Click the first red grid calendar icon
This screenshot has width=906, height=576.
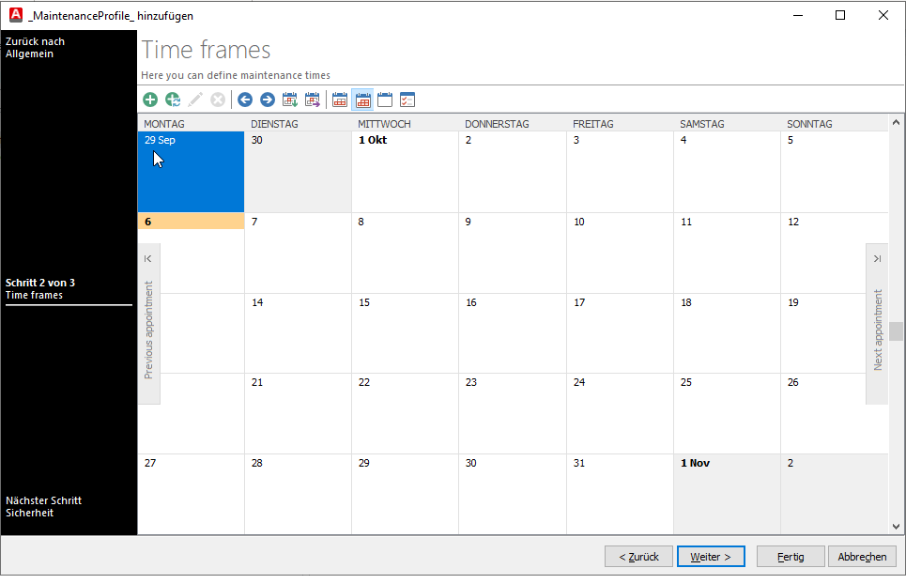pos(340,99)
